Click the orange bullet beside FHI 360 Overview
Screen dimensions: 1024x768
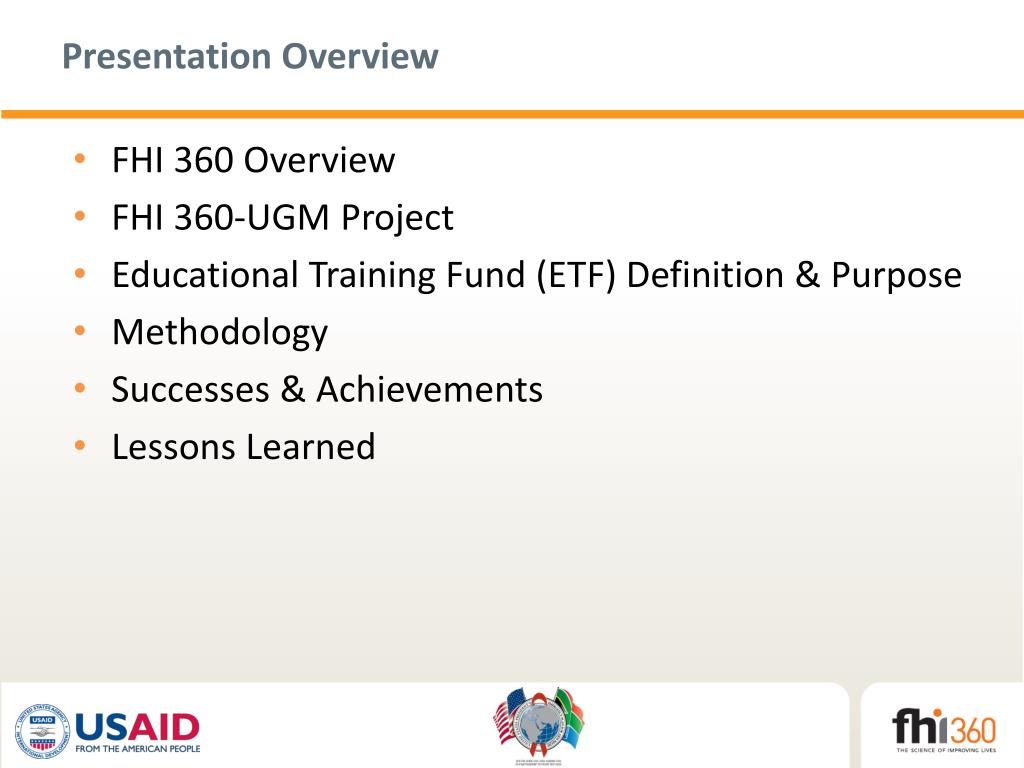pyautogui.click(x=79, y=160)
